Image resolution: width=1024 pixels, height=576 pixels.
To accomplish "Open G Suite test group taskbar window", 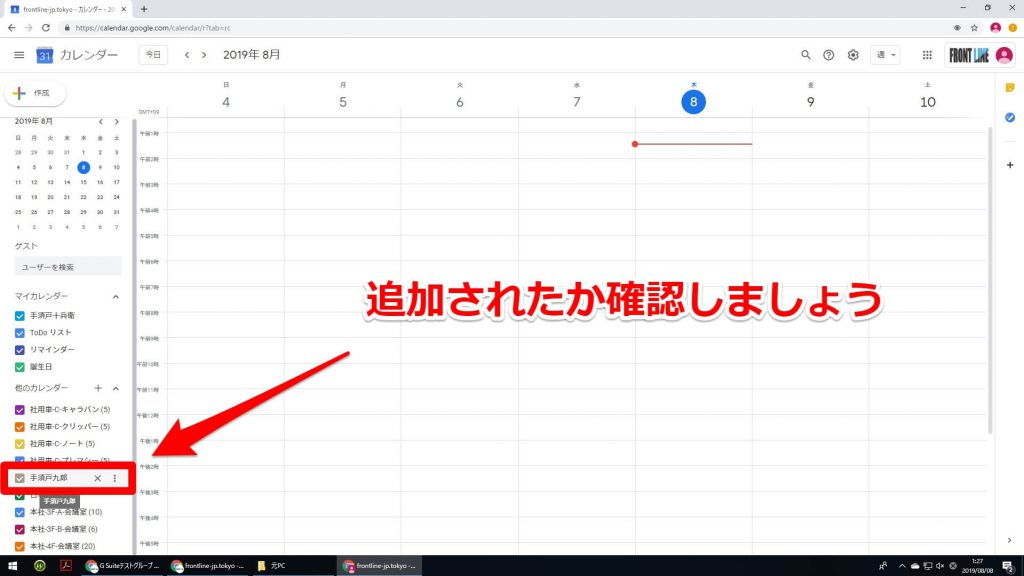I will (x=123, y=566).
